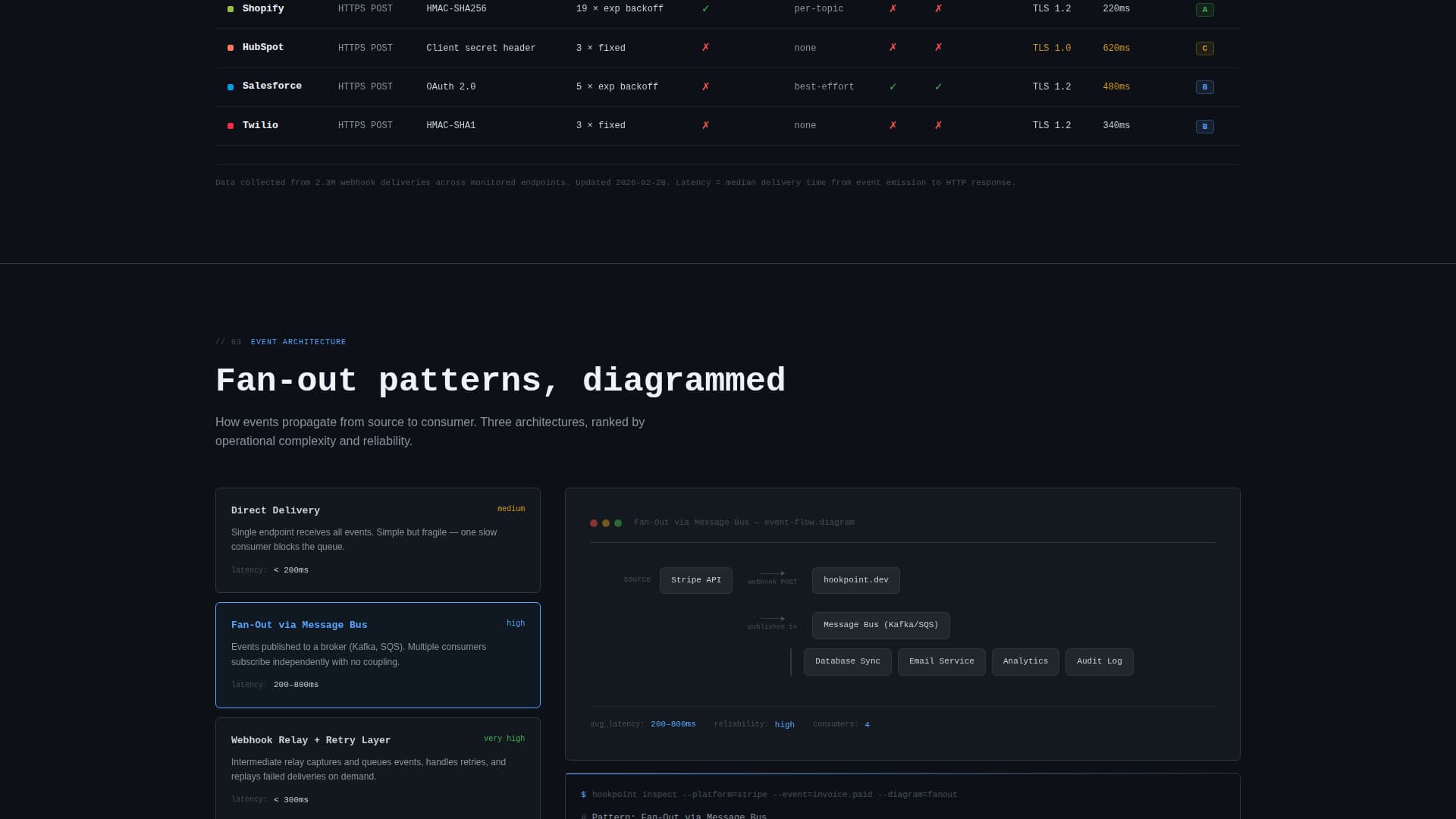
Task: Click the Stripe API source button
Action: pos(695,580)
